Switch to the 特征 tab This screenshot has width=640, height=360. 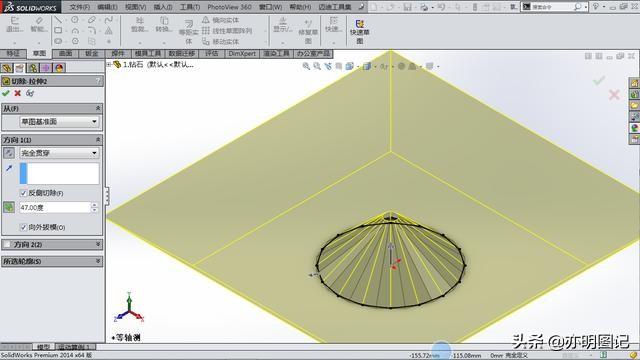coord(13,53)
